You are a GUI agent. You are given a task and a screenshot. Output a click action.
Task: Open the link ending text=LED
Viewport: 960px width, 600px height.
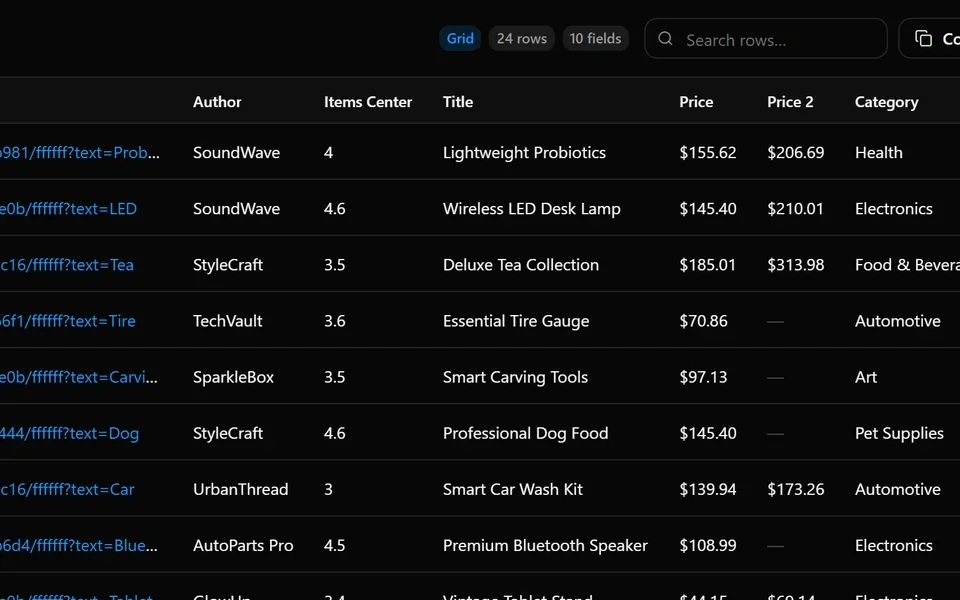68,209
